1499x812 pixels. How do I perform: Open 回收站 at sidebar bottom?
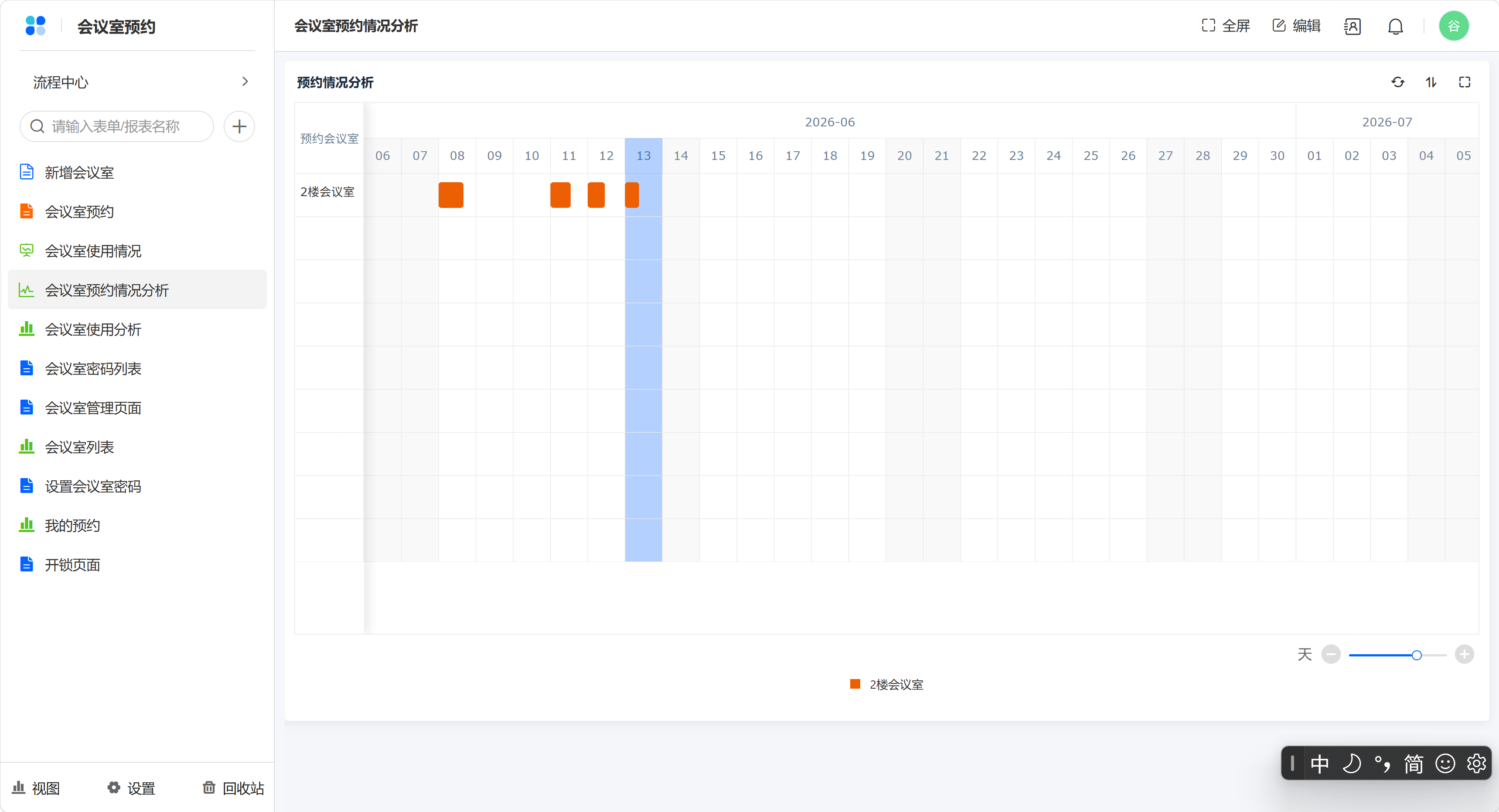click(x=233, y=788)
